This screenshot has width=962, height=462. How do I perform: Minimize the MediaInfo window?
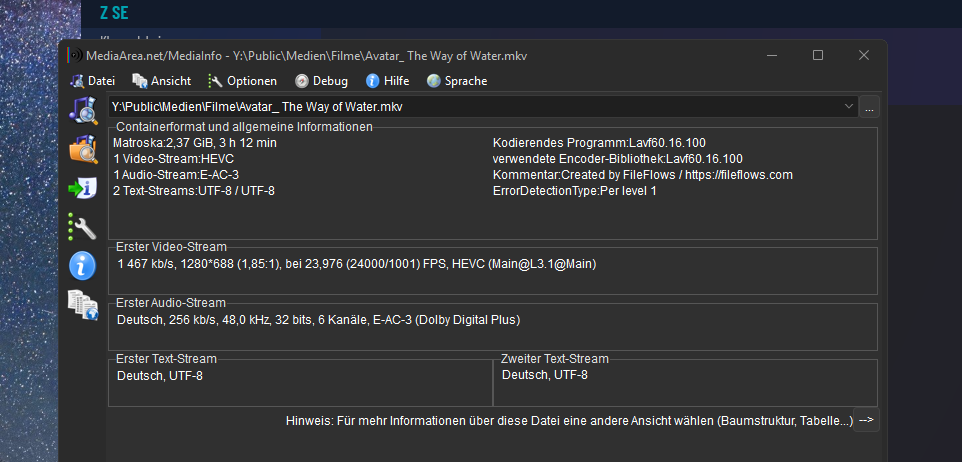[772, 55]
